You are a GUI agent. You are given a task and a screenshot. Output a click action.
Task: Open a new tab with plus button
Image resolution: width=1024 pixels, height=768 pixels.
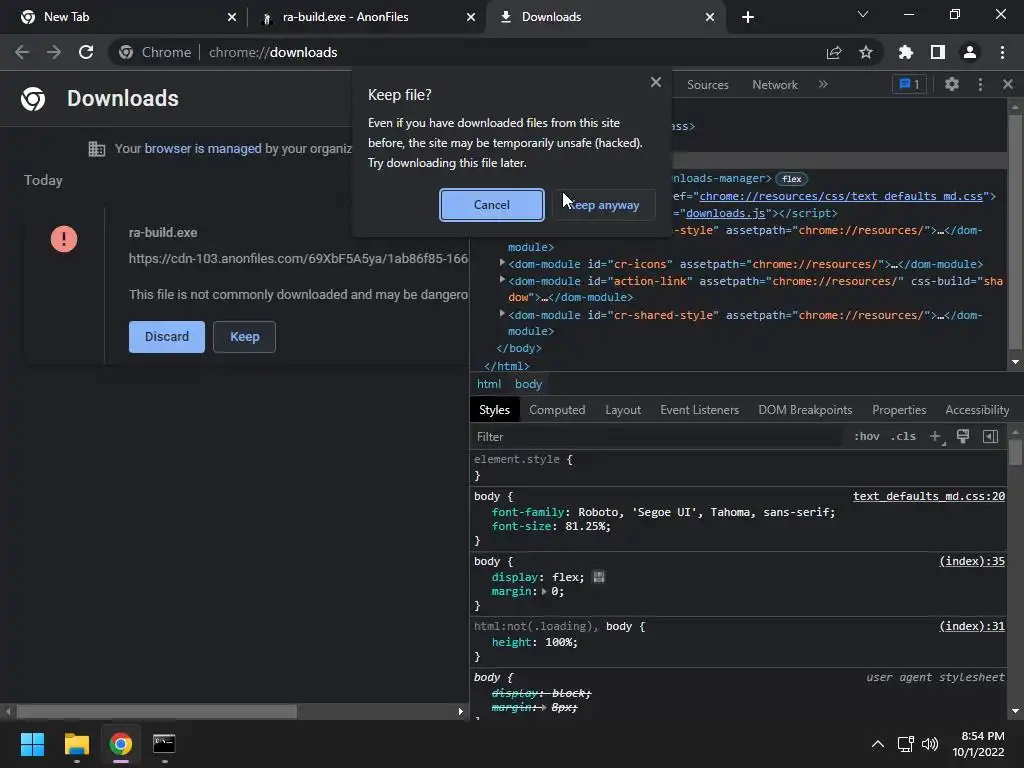point(748,17)
